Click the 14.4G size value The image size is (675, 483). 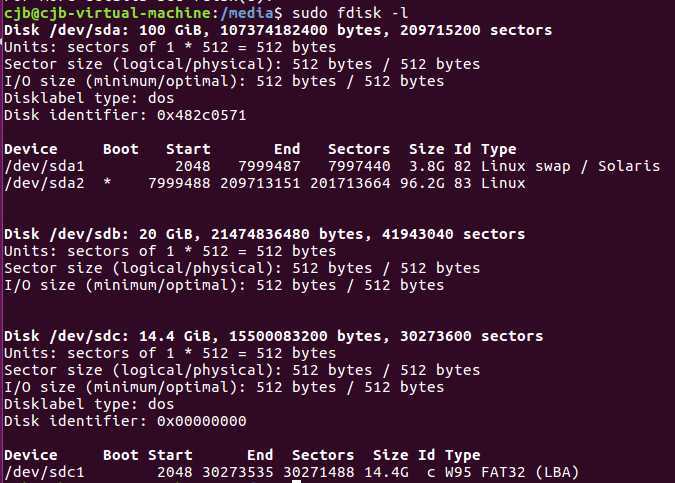[386, 472]
